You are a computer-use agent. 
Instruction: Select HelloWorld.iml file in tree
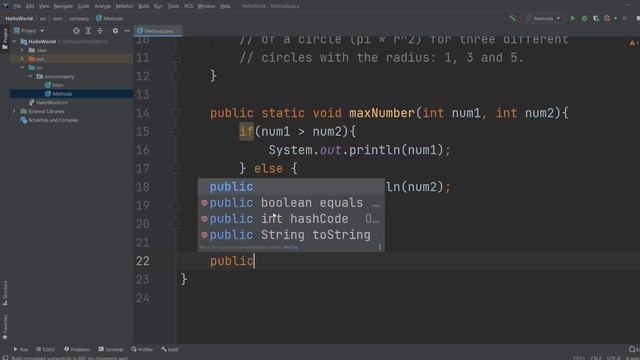pos(48,102)
